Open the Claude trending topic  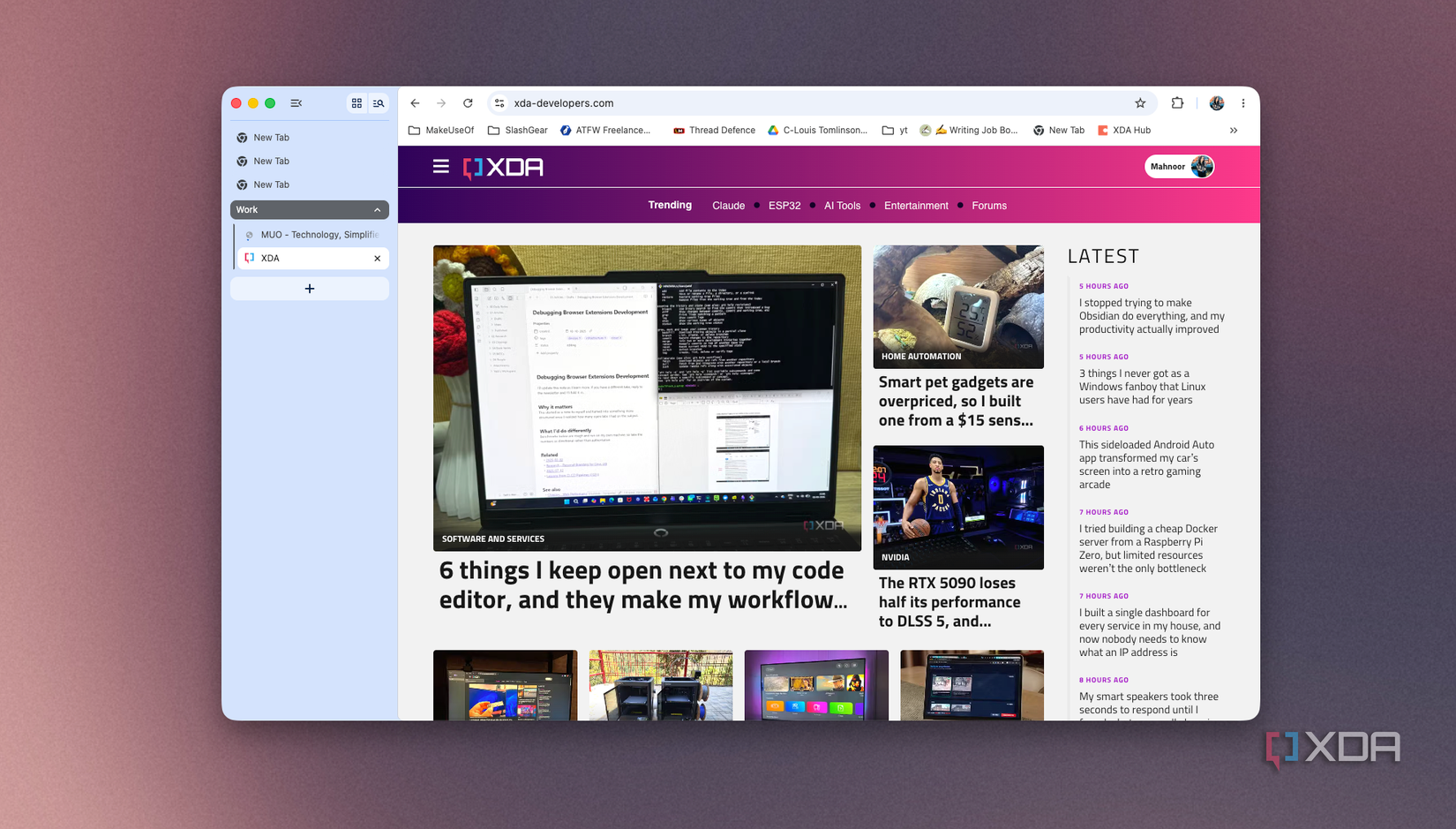coord(728,206)
